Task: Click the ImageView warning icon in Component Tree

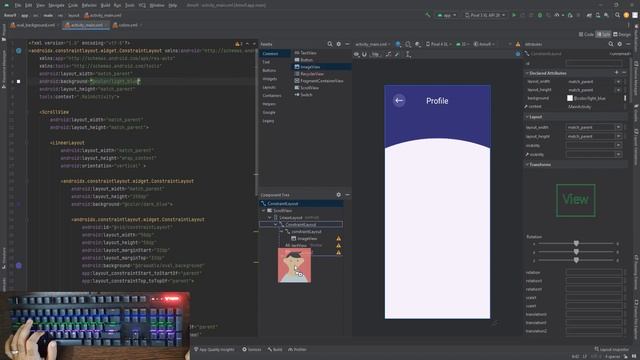Action: pyautogui.click(x=338, y=238)
